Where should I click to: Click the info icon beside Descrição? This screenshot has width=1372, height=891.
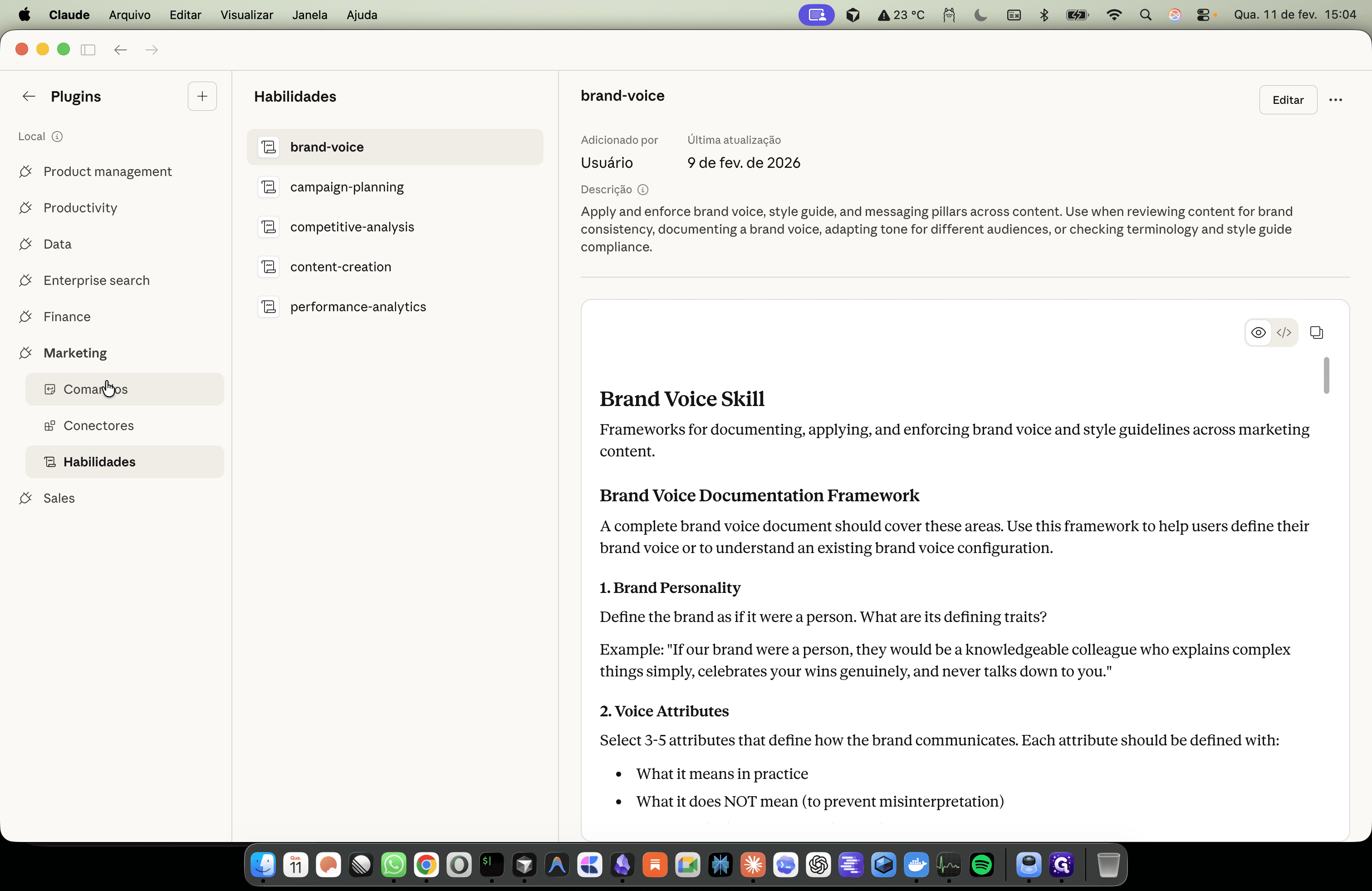[643, 190]
